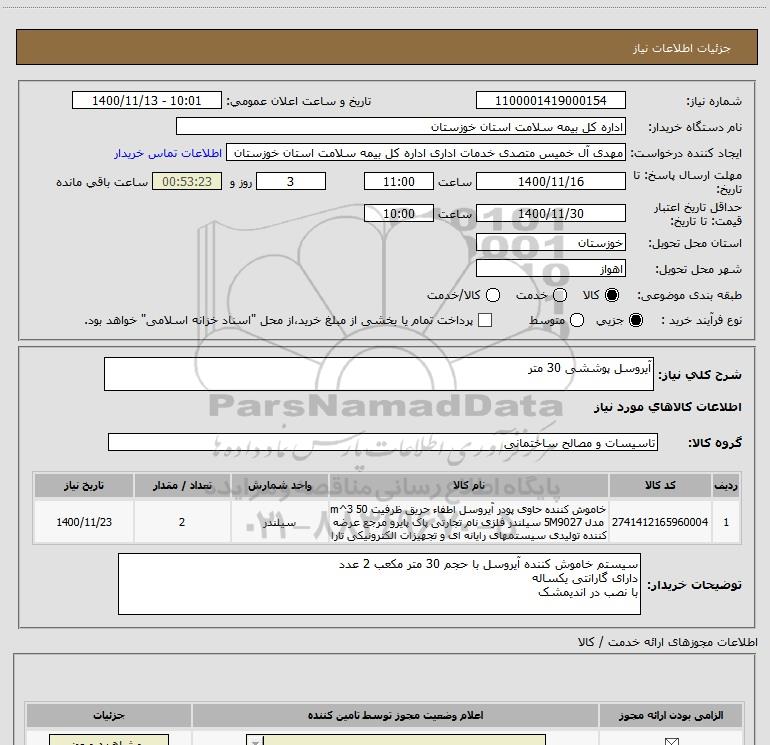Click the unit cell سیلندر
The width and height of the screenshot is (770, 745).
(x=279, y=522)
